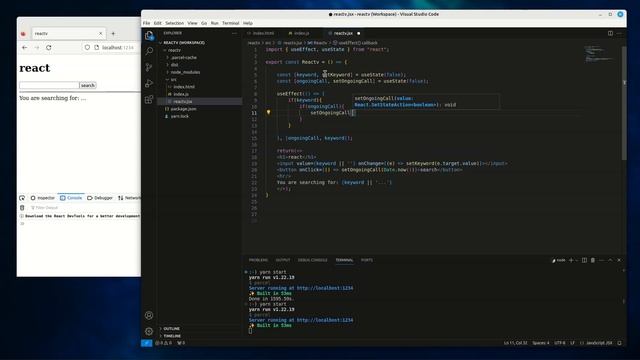Split the terminal pane
Image resolution: width=640 pixels, height=360 pixels.
coord(584,260)
